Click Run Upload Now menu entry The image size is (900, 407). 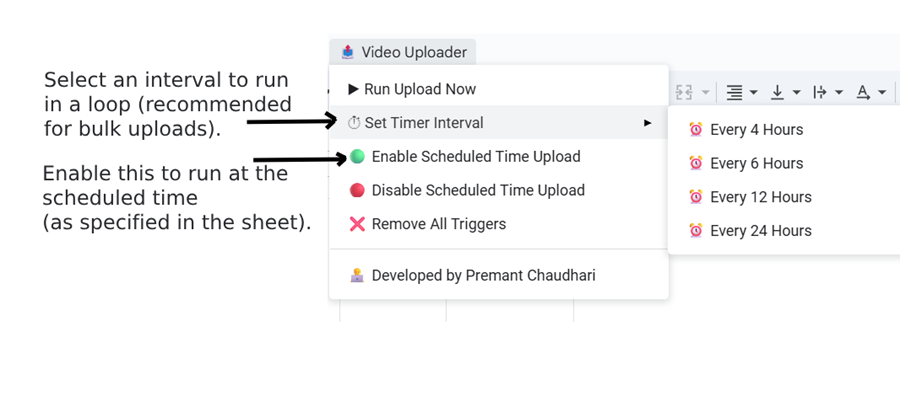(x=419, y=89)
